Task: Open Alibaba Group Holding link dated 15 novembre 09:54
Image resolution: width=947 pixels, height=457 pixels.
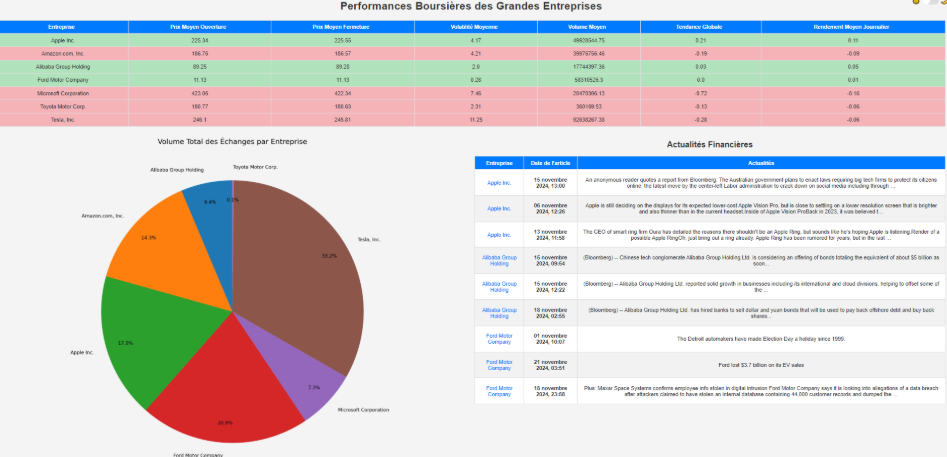Action: pos(499,260)
